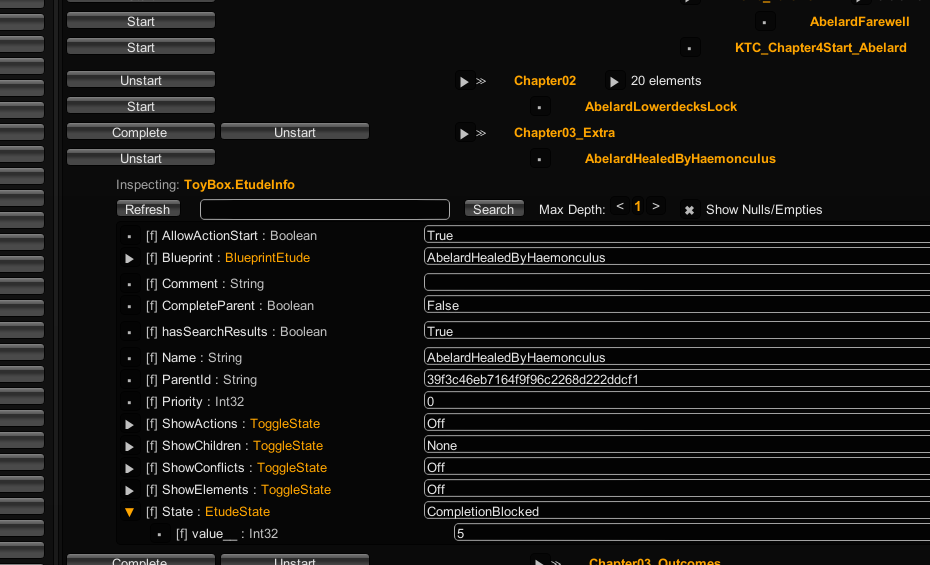Click bullet icon beside CompleteParent field
Viewport: 930px width, 565px height.
(129, 307)
